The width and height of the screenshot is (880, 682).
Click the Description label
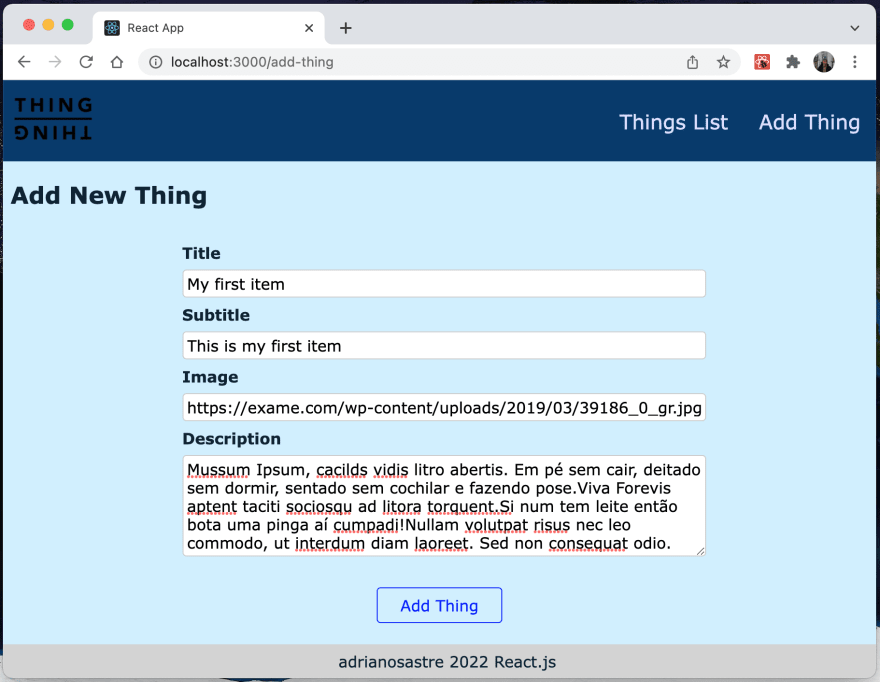(232, 439)
